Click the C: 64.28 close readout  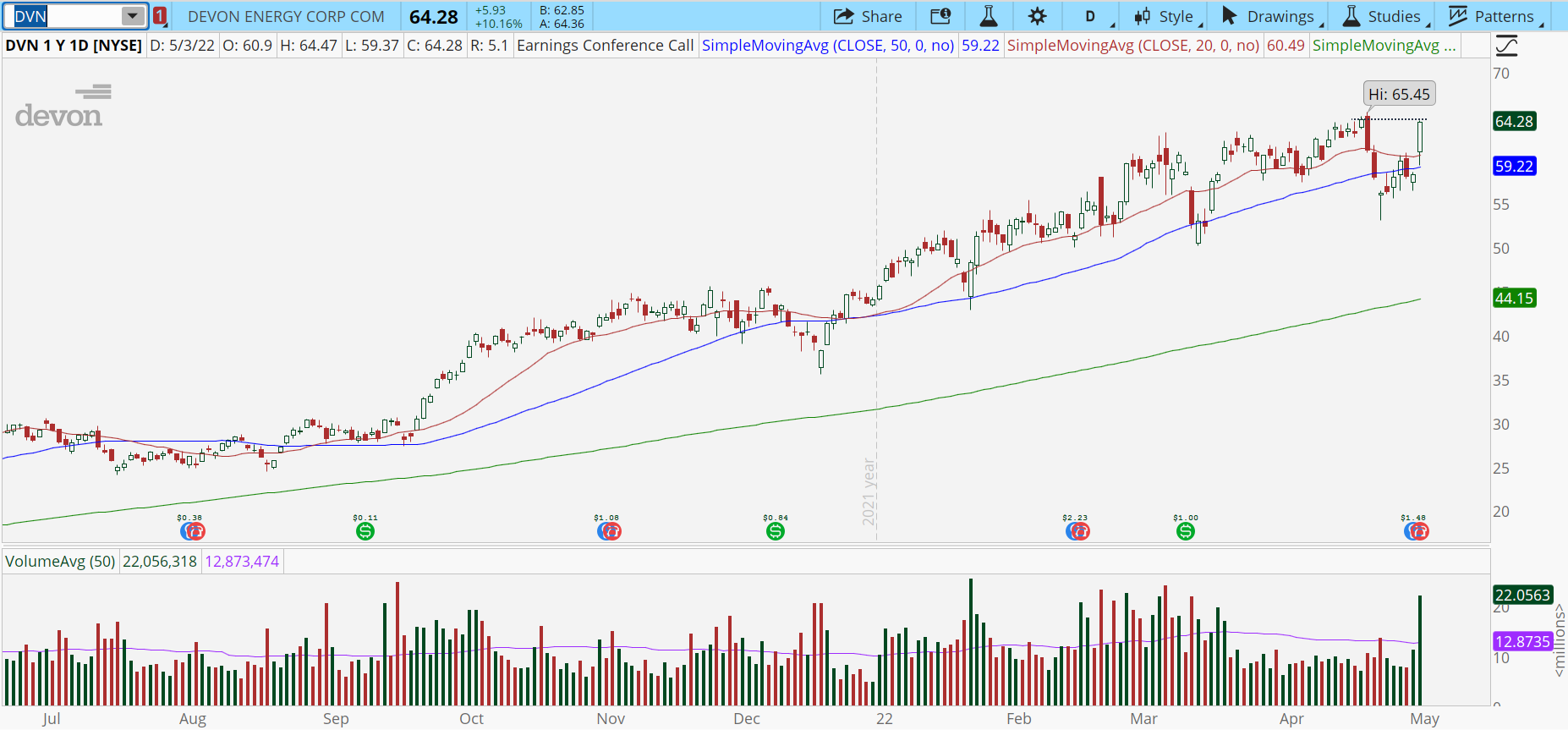[435, 46]
